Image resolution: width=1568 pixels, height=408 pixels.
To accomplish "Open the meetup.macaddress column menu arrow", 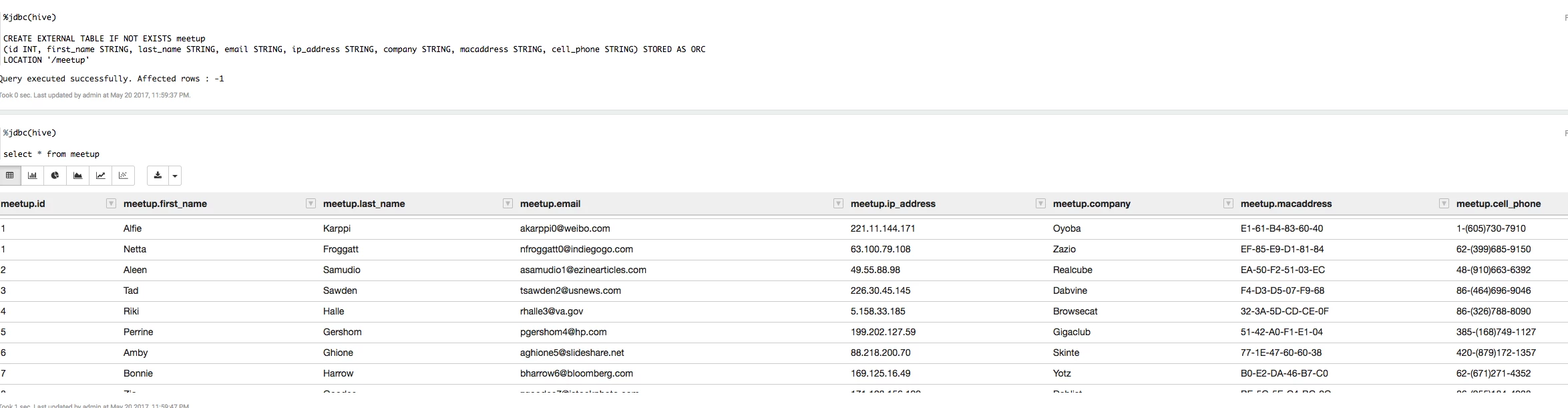I will 1444,204.
